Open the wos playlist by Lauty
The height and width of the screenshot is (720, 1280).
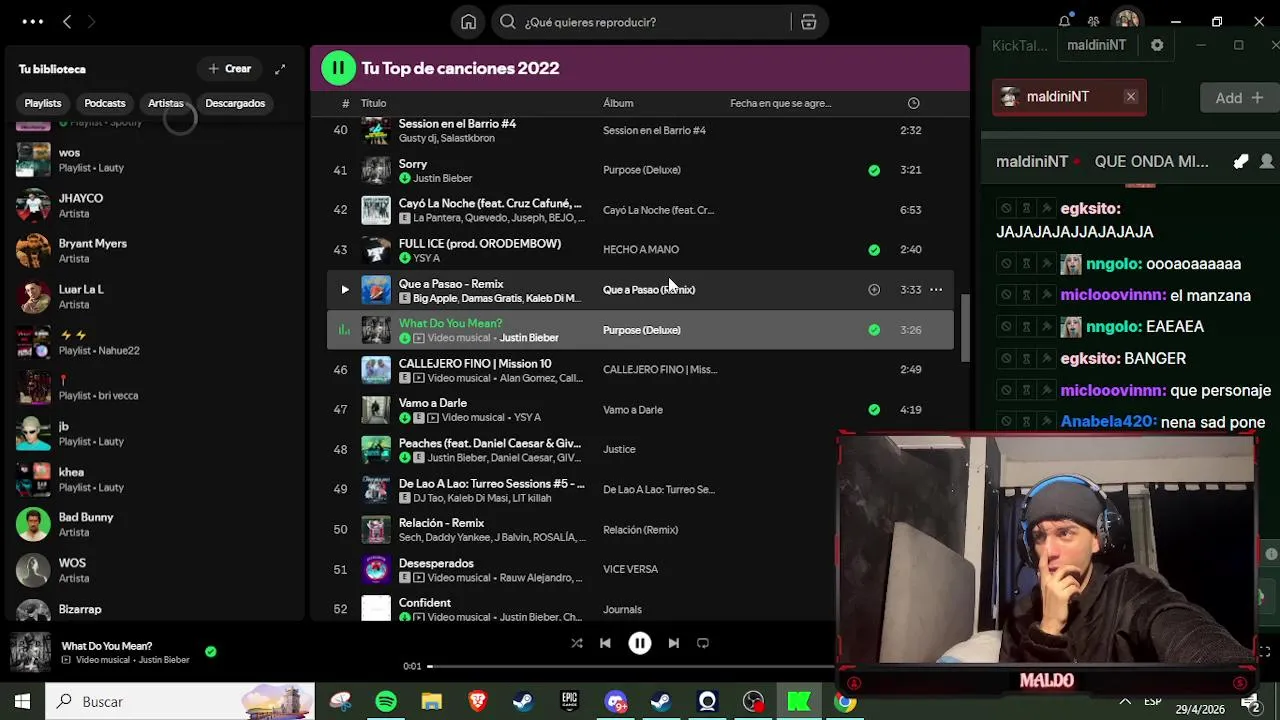pyautogui.click(x=155, y=160)
